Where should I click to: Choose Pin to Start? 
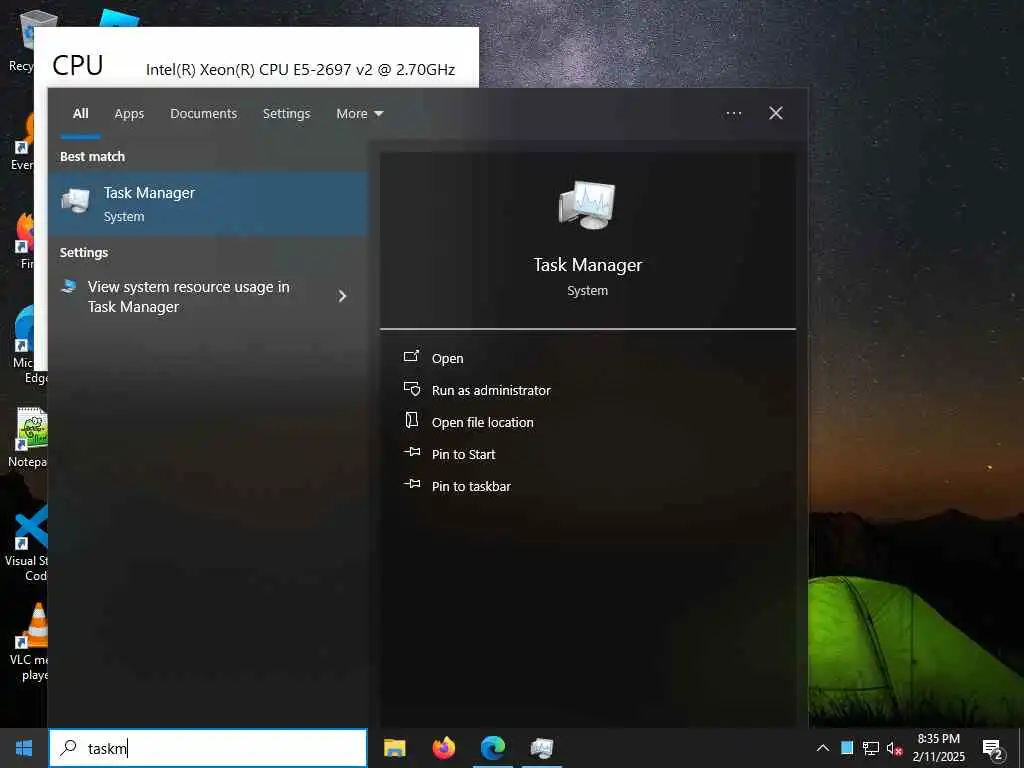pos(464,455)
